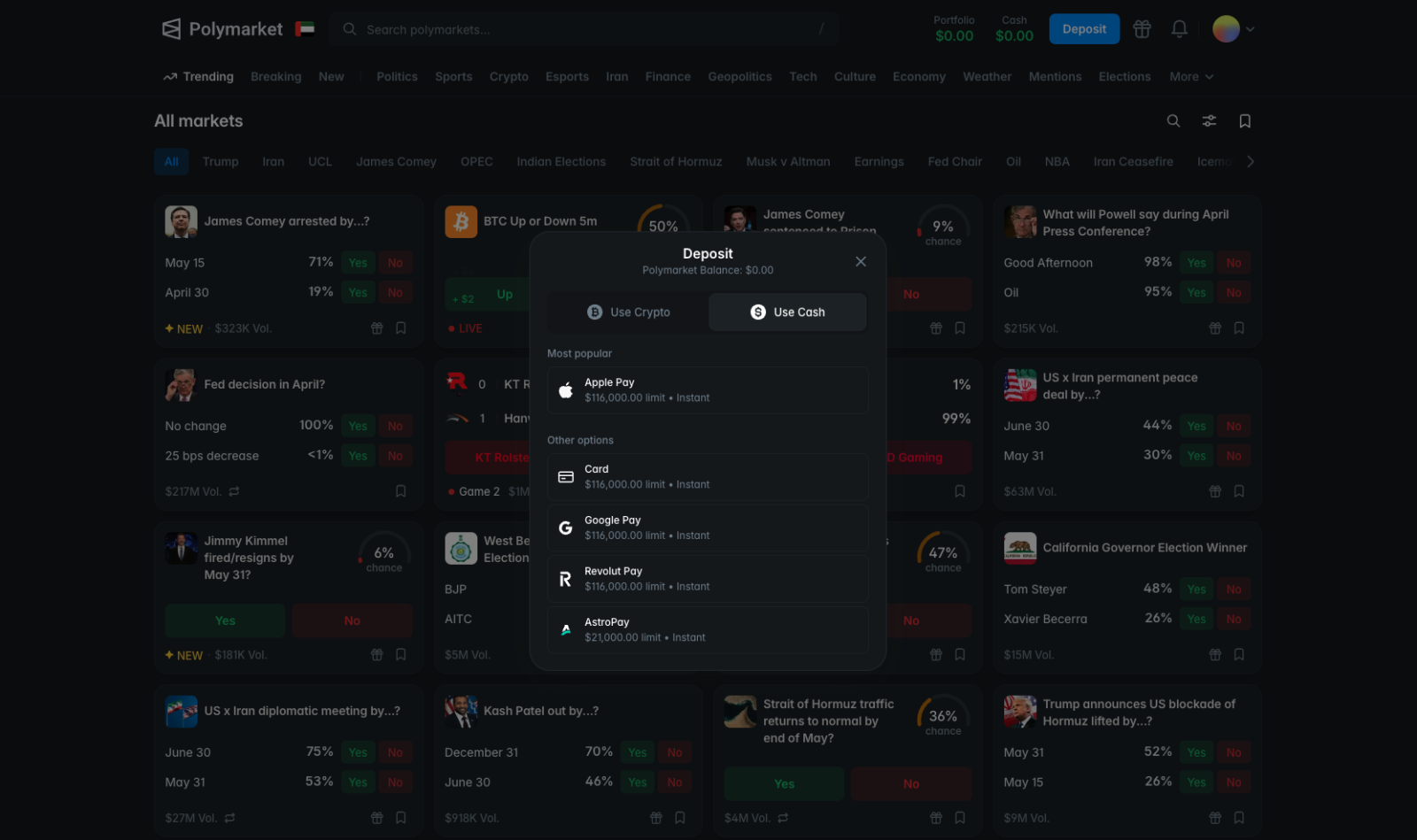Show bookmarked markets icon
This screenshot has width=1417, height=840.
click(1245, 121)
